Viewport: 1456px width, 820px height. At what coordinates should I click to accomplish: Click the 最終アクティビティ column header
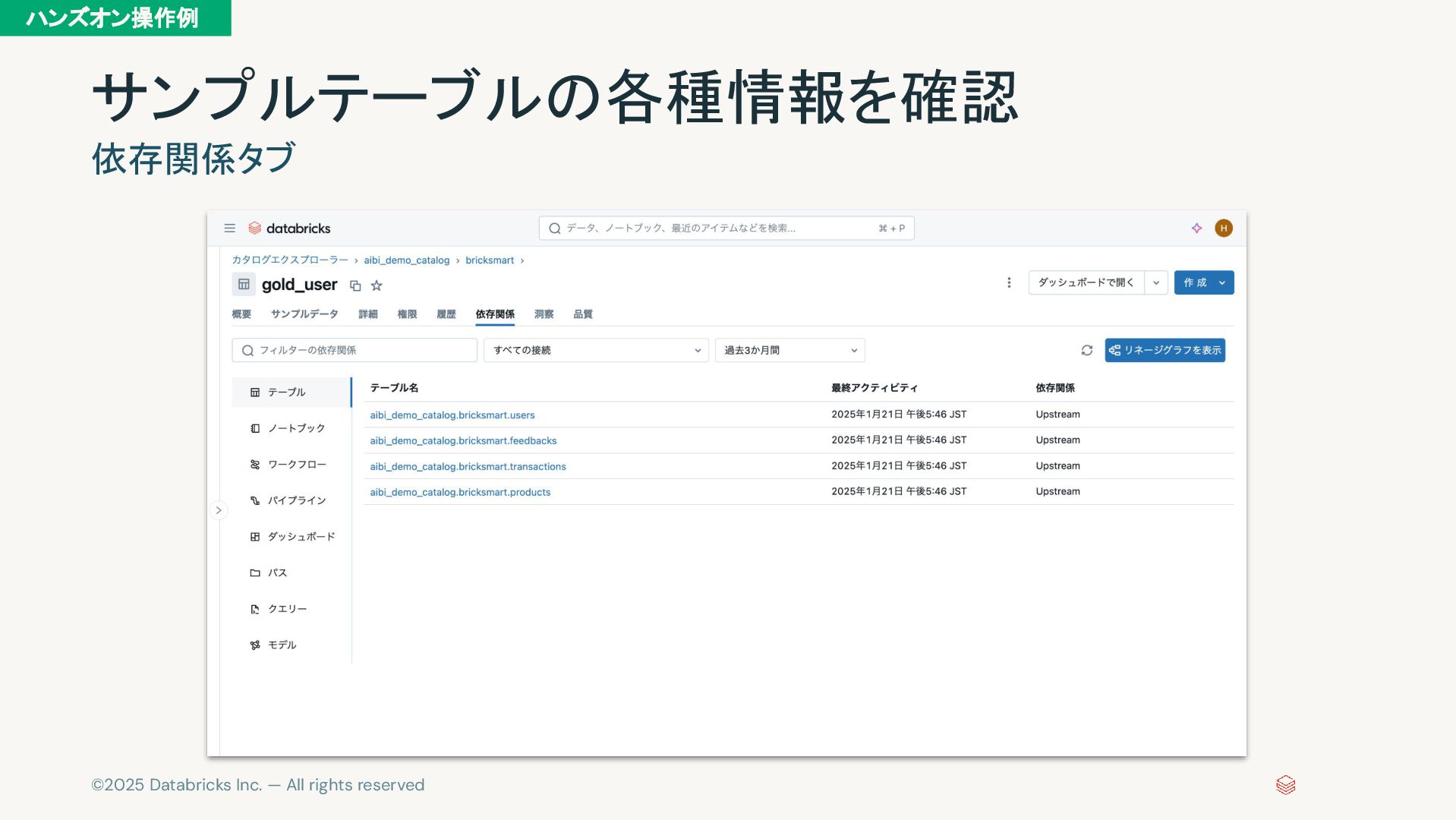tap(875, 388)
